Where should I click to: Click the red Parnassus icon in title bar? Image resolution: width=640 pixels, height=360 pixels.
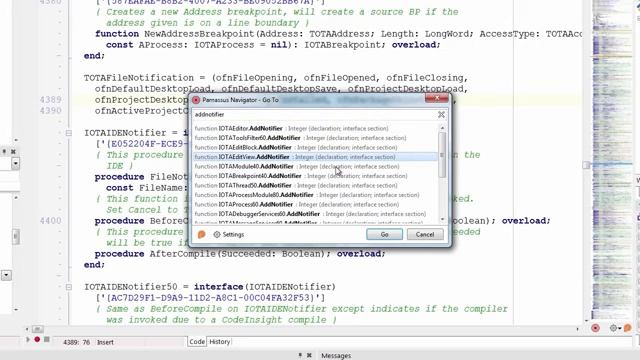pos(196,100)
